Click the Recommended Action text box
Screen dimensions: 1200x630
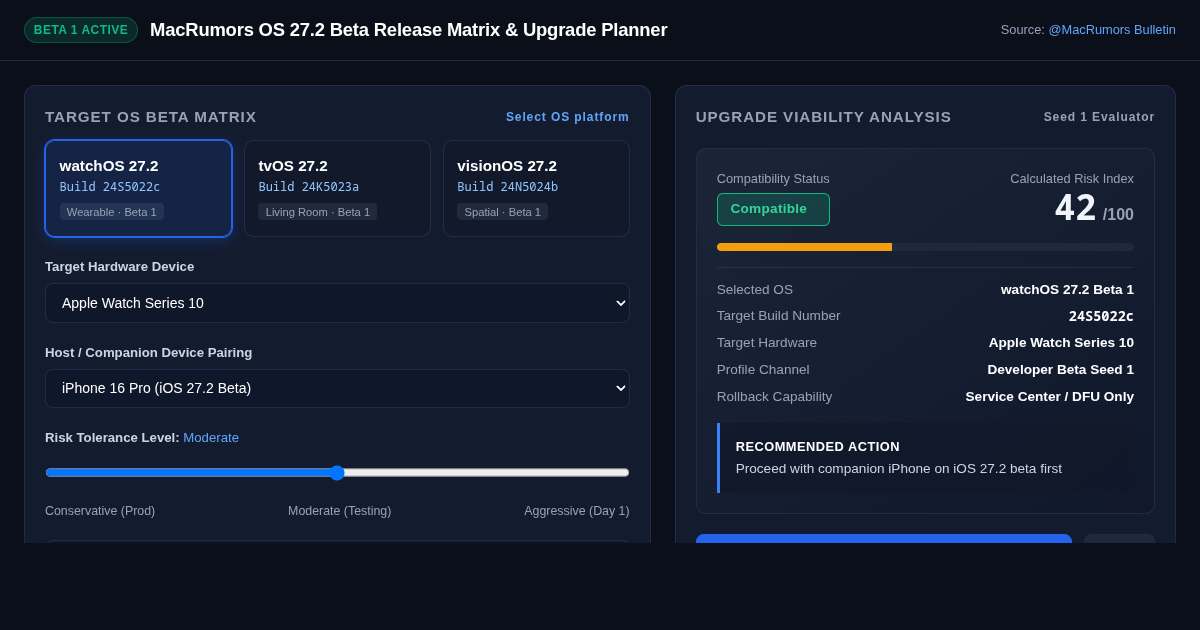(925, 458)
